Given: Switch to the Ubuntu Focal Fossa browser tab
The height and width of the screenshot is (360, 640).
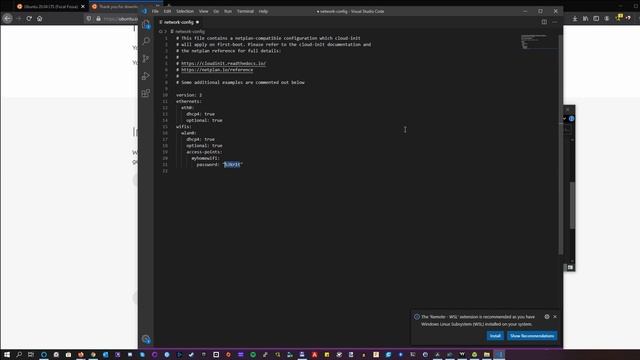Looking at the screenshot, I should [x=50, y=7].
